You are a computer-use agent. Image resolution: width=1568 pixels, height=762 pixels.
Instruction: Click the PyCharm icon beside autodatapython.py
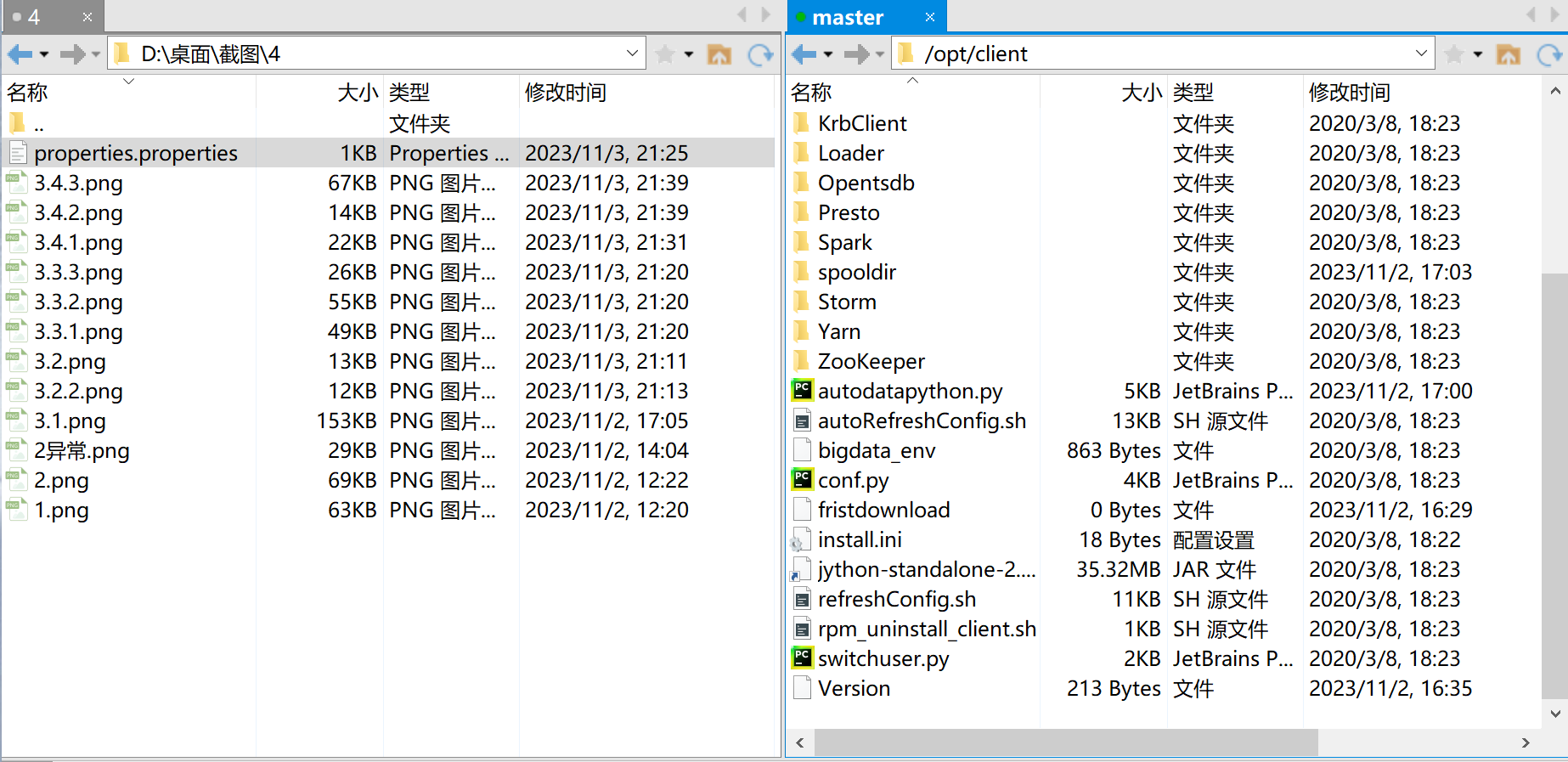click(802, 390)
